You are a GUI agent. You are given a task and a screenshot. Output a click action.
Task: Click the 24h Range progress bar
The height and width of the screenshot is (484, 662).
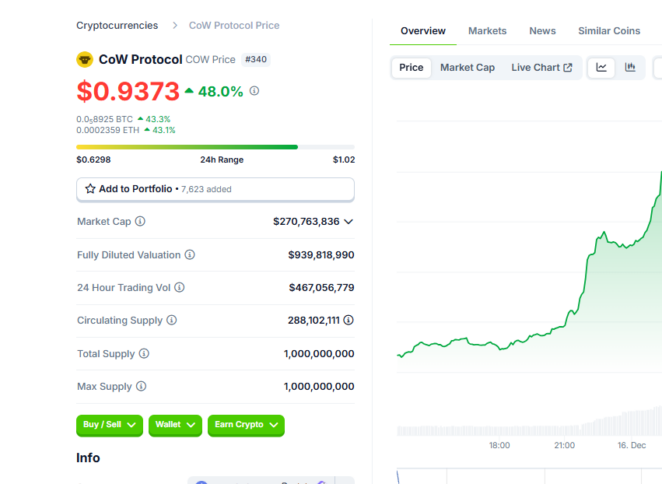(x=215, y=147)
